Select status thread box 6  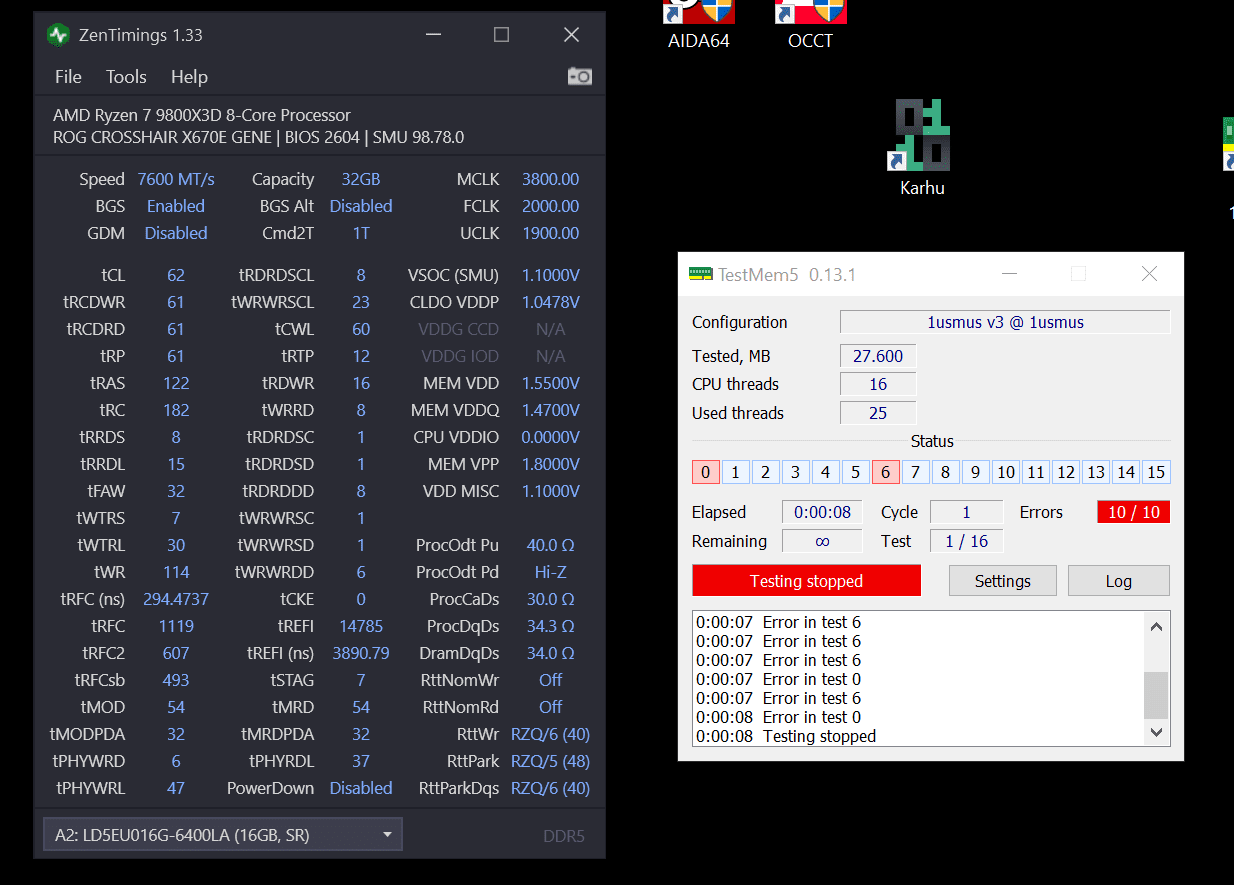coord(885,472)
